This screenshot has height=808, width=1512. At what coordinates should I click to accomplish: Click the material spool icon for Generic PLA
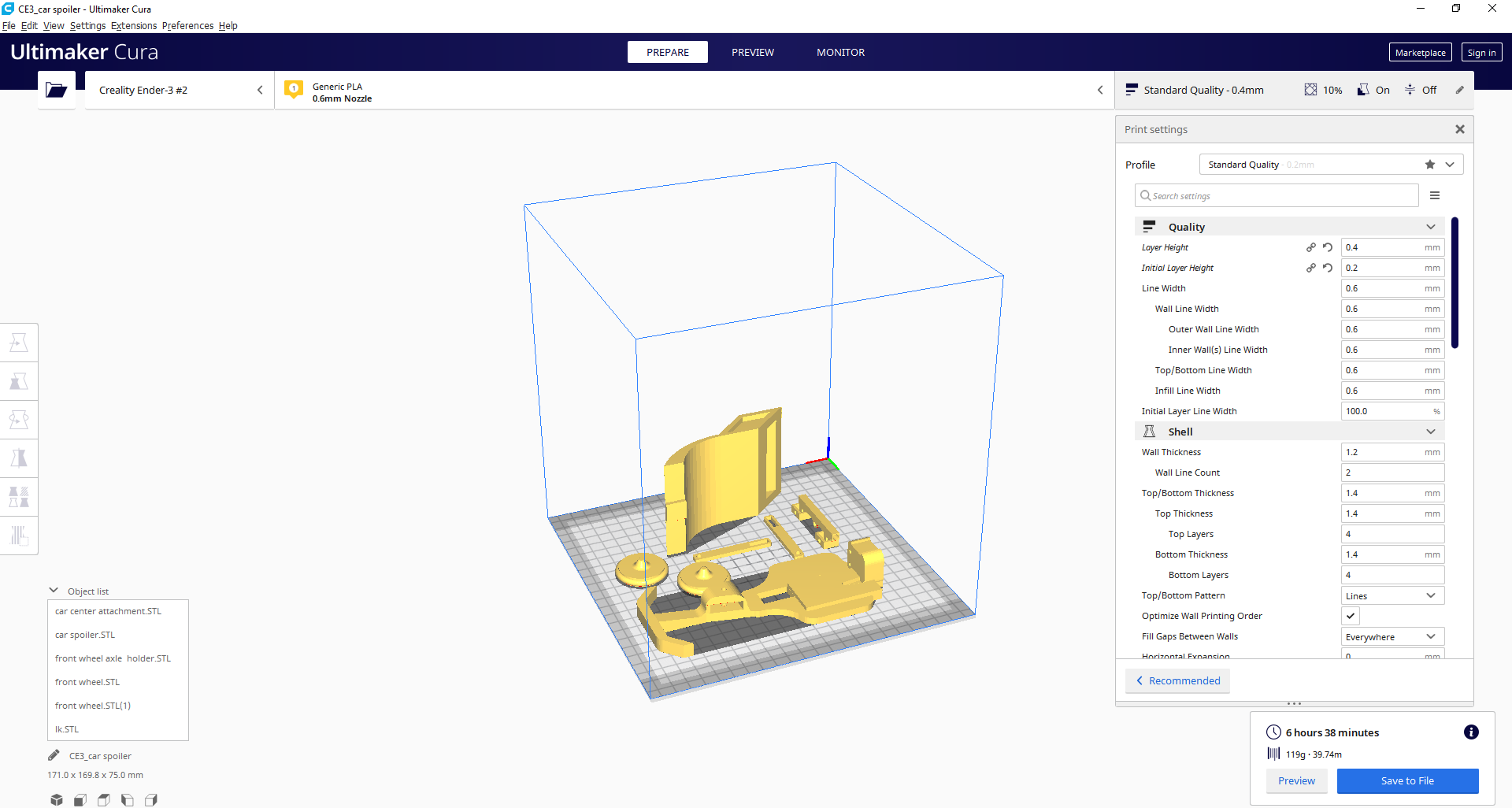click(x=294, y=89)
